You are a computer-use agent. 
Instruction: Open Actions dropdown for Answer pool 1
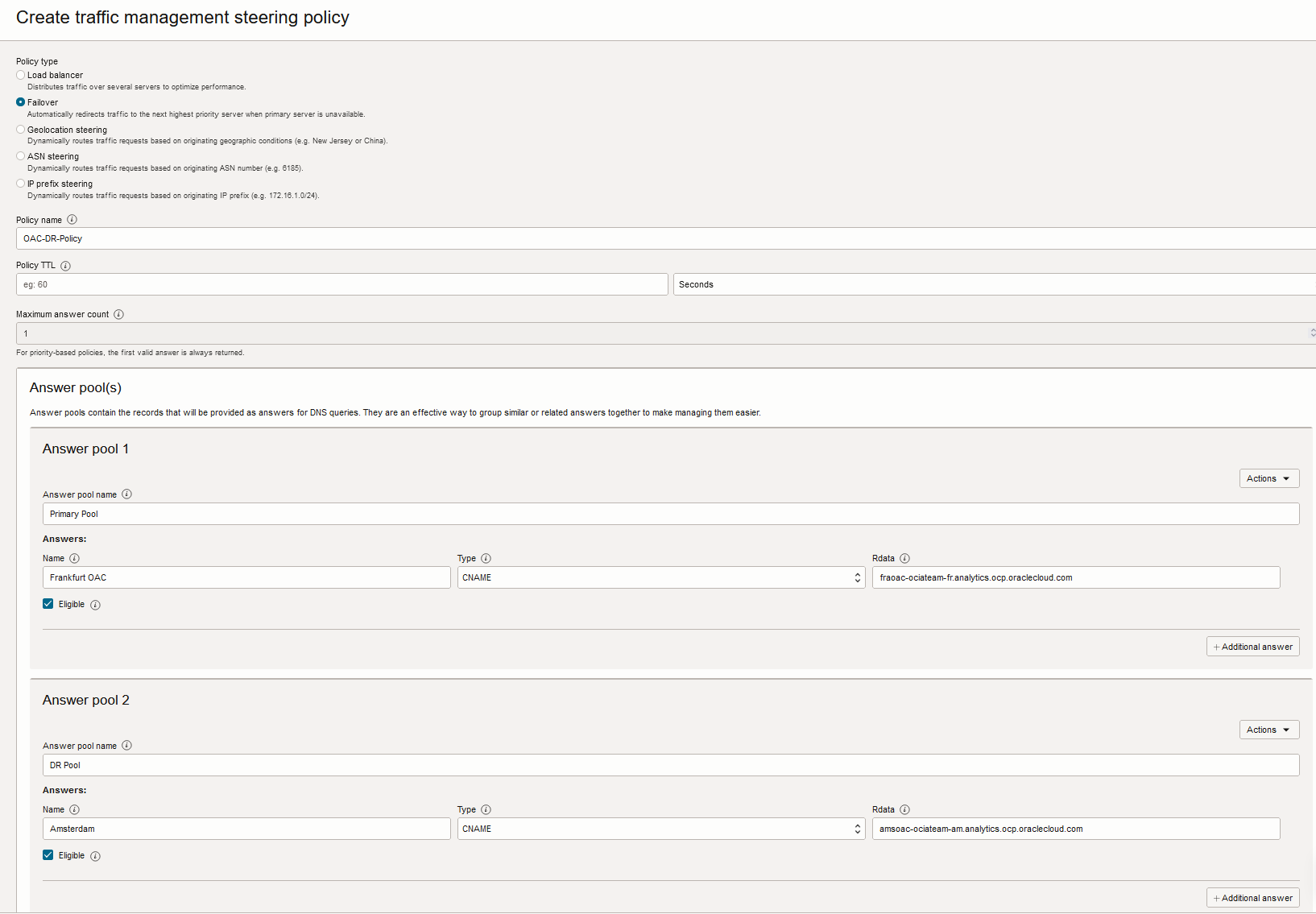pos(1268,478)
